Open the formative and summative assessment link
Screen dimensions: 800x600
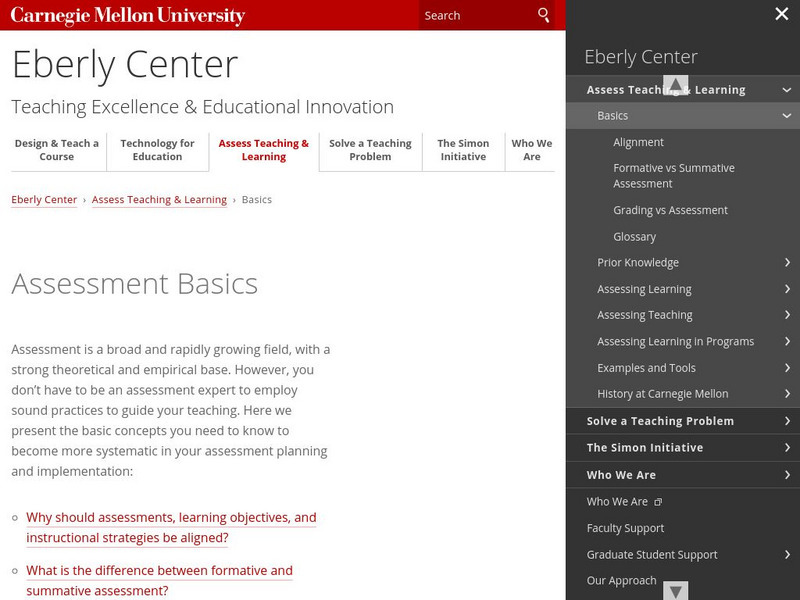coord(159,580)
